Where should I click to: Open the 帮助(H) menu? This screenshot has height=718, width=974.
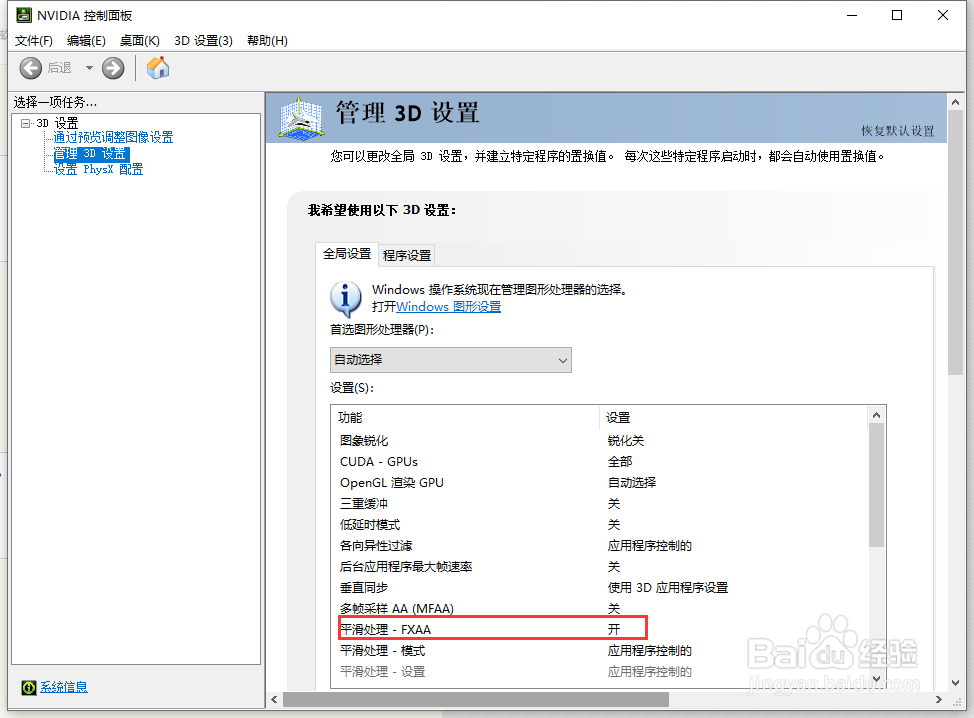tap(267, 41)
